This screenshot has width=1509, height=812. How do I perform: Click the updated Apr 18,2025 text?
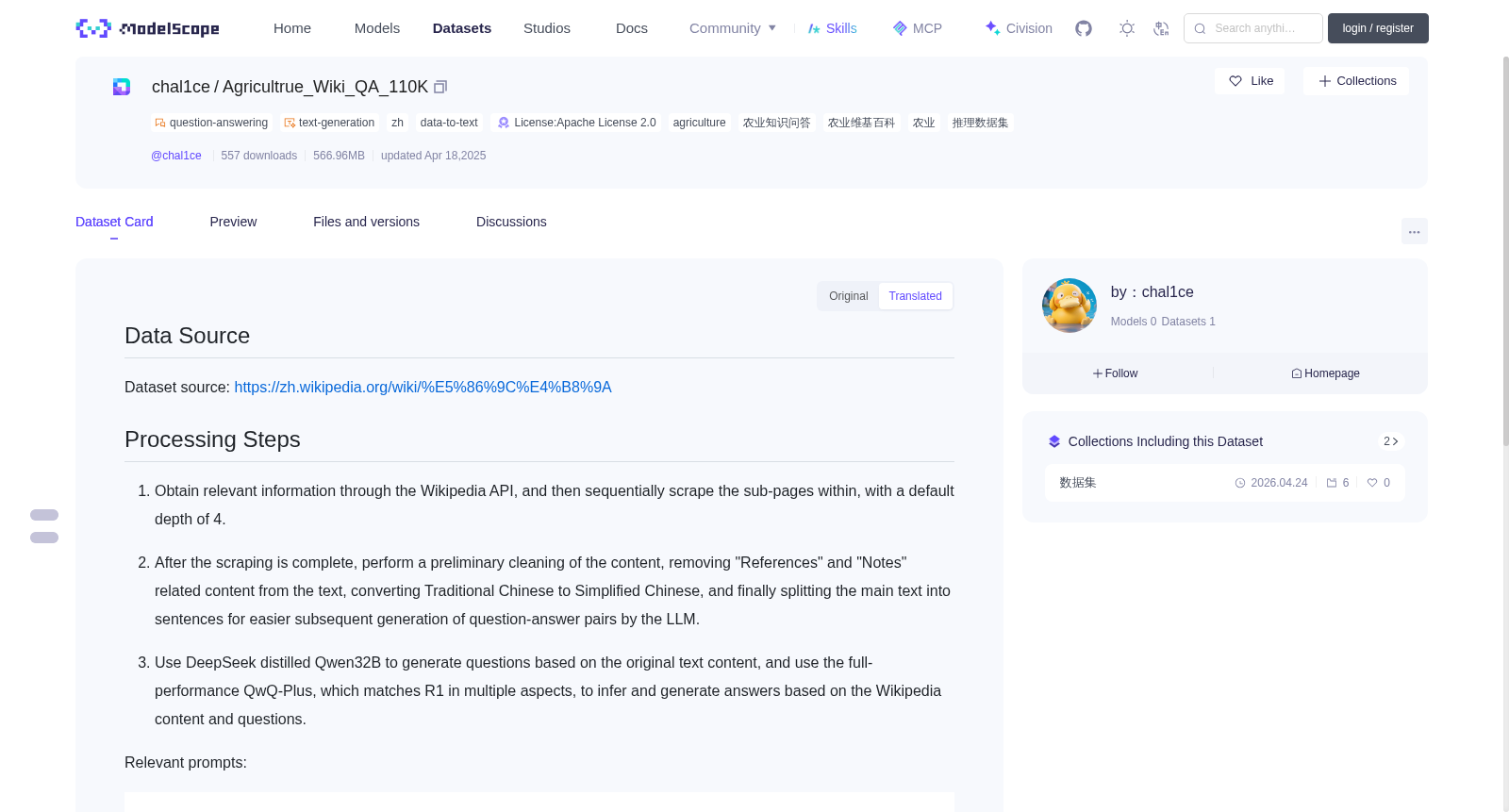[433, 156]
